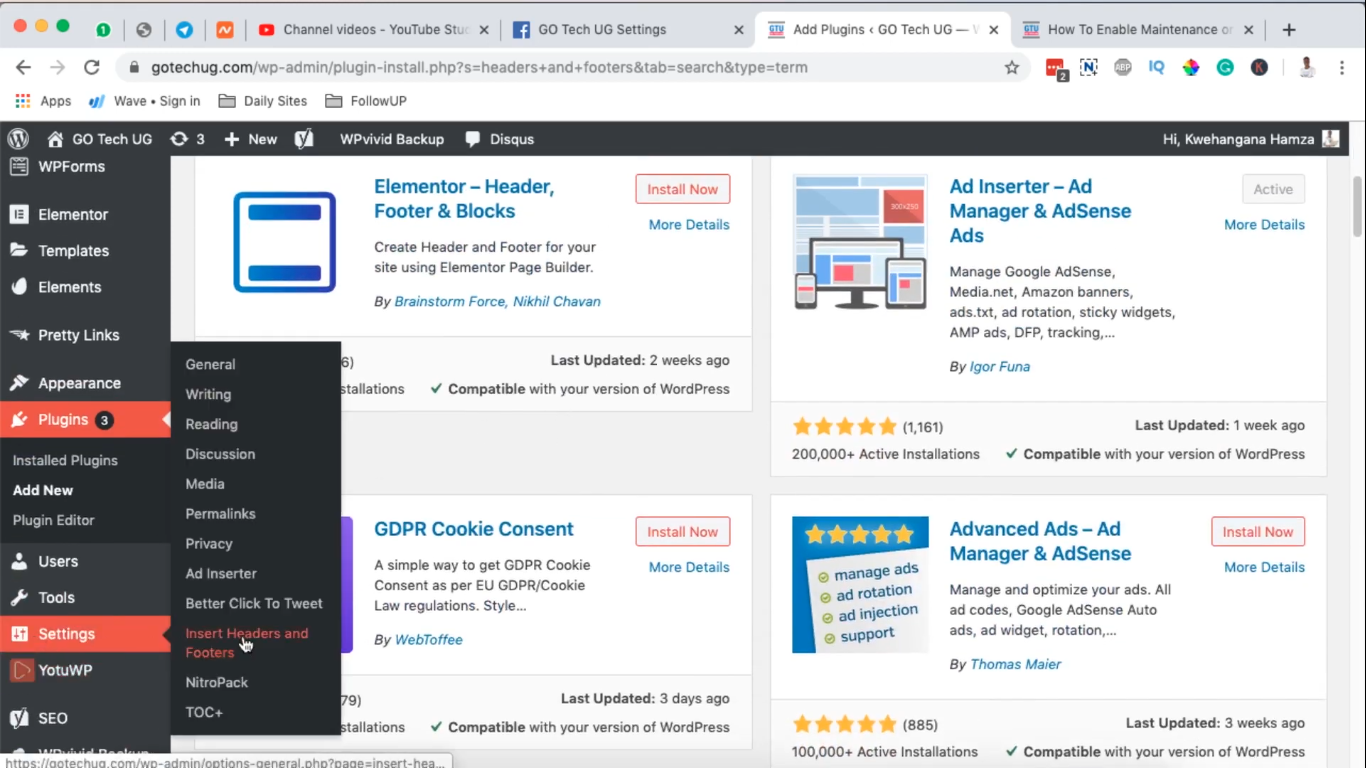Open author link WebToffee

pyautogui.click(x=429, y=640)
